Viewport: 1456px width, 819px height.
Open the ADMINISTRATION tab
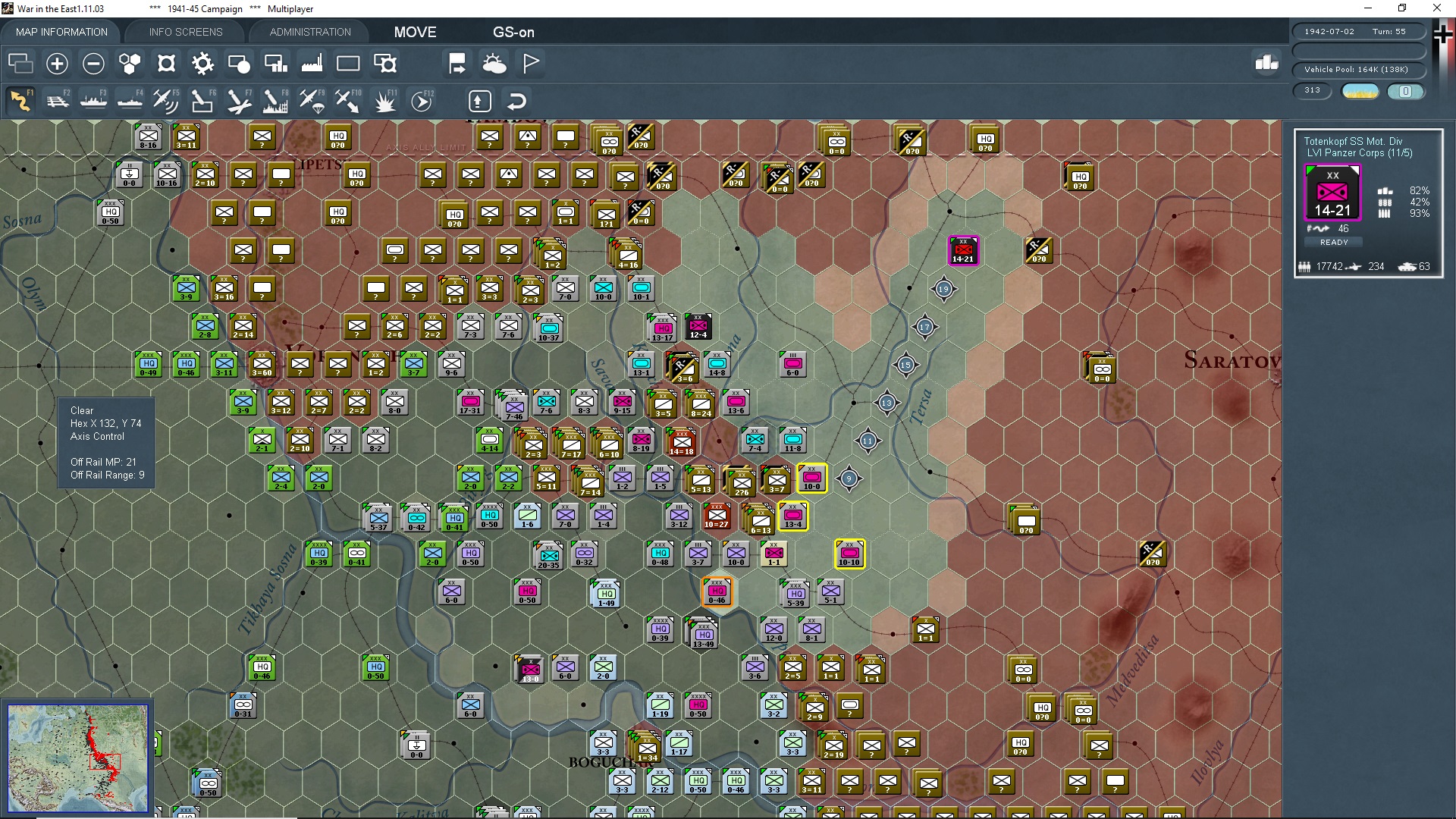tap(310, 32)
